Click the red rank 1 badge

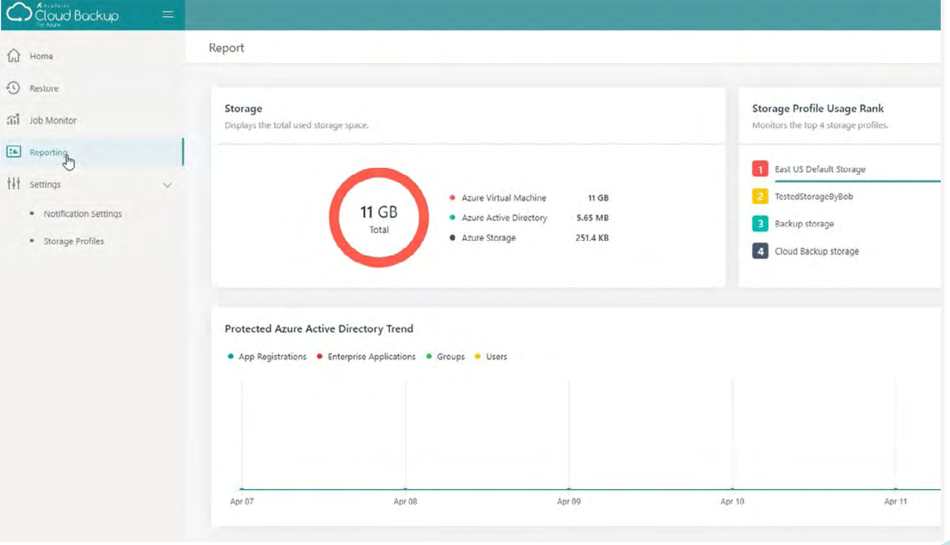(760, 168)
